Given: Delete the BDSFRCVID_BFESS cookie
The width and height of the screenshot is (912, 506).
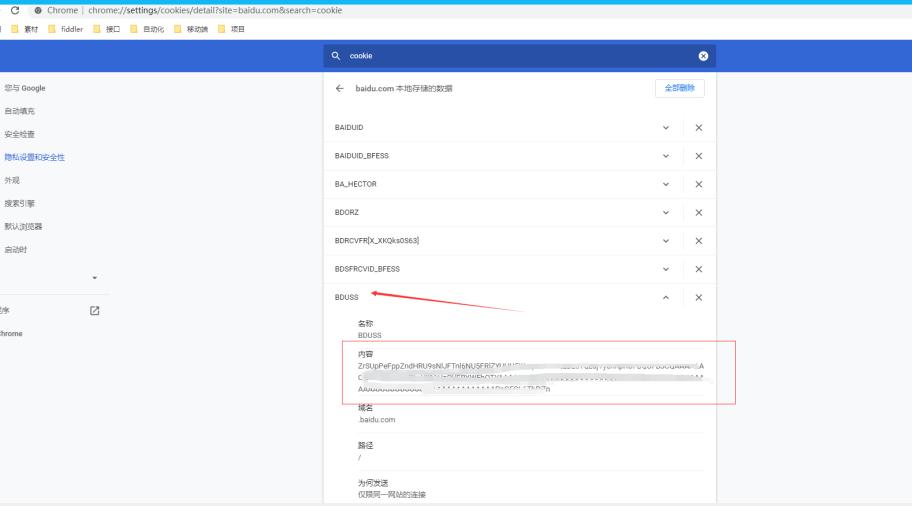Looking at the screenshot, I should pos(699,269).
